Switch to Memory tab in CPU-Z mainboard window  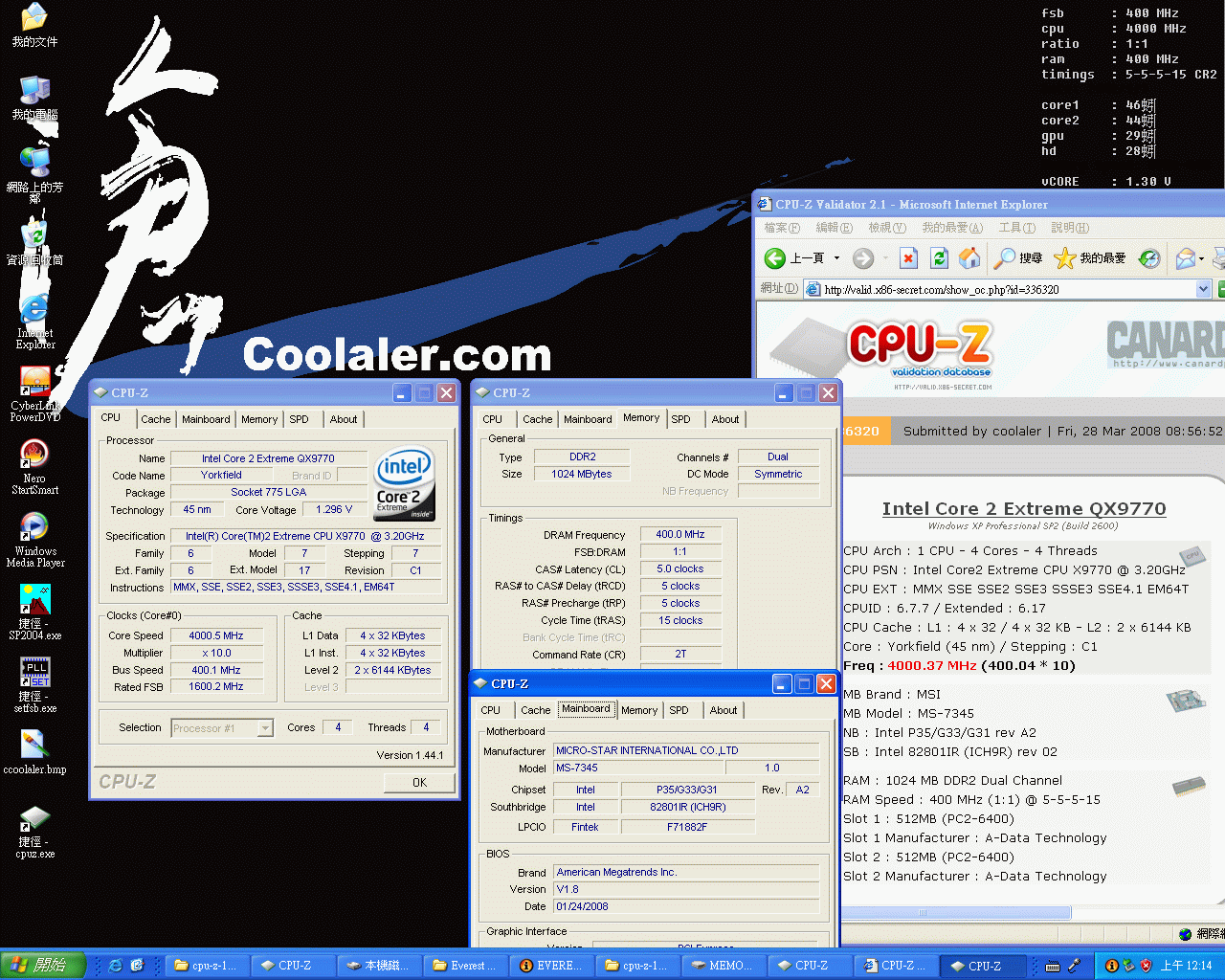[x=639, y=710]
